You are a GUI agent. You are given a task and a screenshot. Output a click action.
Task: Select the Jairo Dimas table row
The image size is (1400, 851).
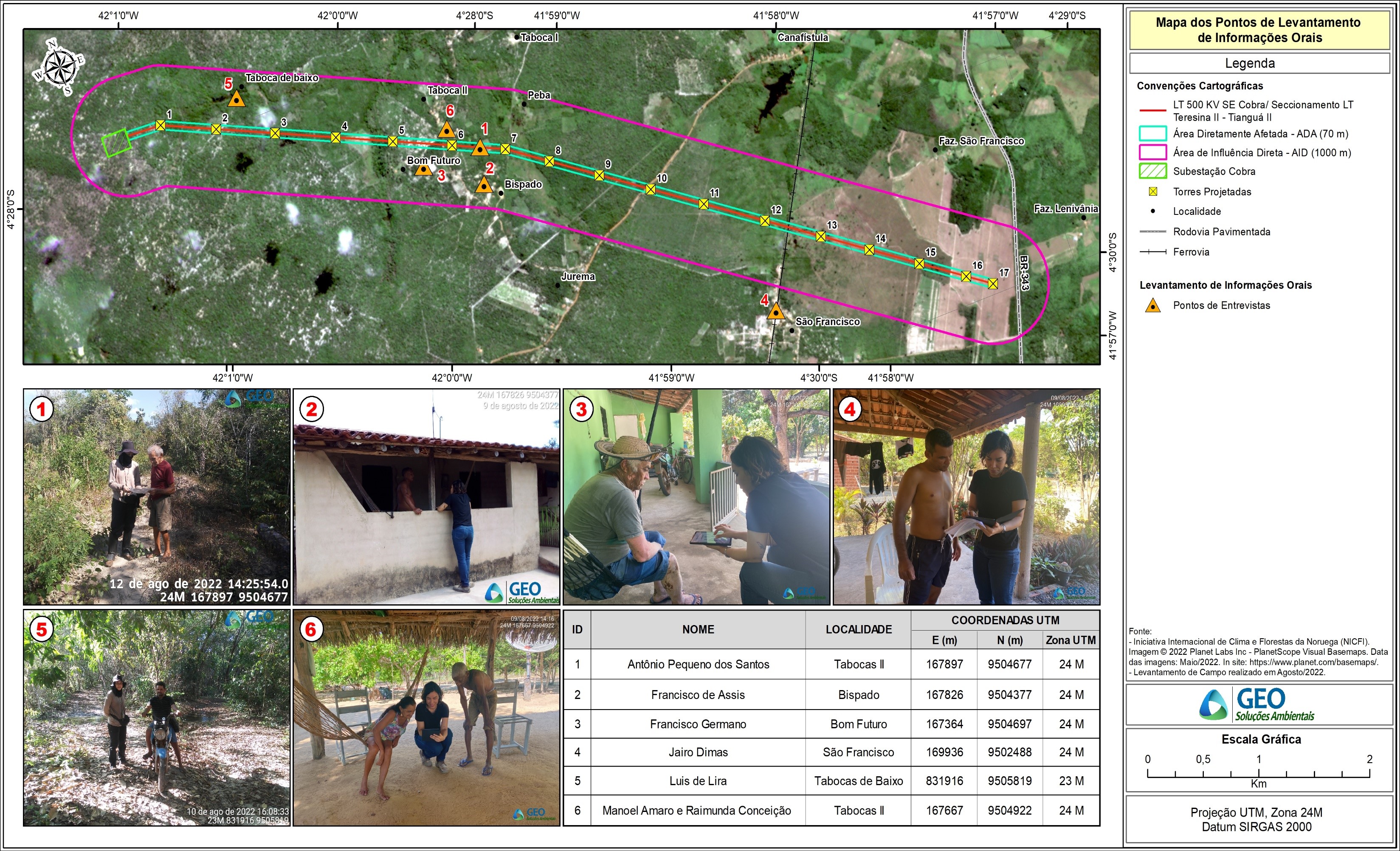[698, 752]
